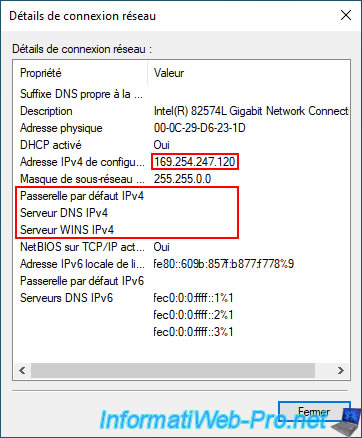Screen dimensions: 362x438
Task: Select Passerelle par défaut IPv6 row
Action: coord(182,281)
